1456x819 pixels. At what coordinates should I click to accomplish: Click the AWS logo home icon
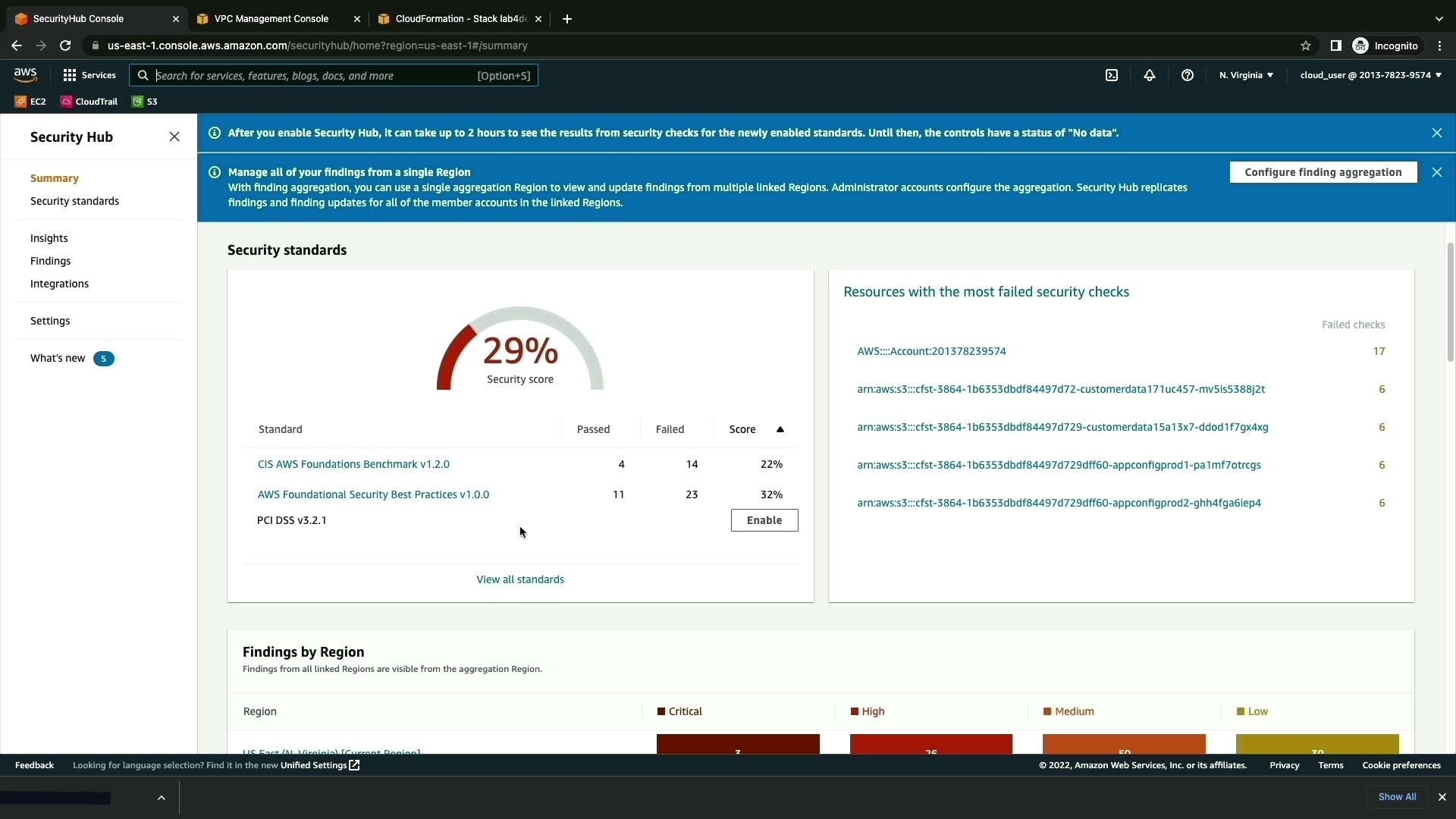coord(25,74)
